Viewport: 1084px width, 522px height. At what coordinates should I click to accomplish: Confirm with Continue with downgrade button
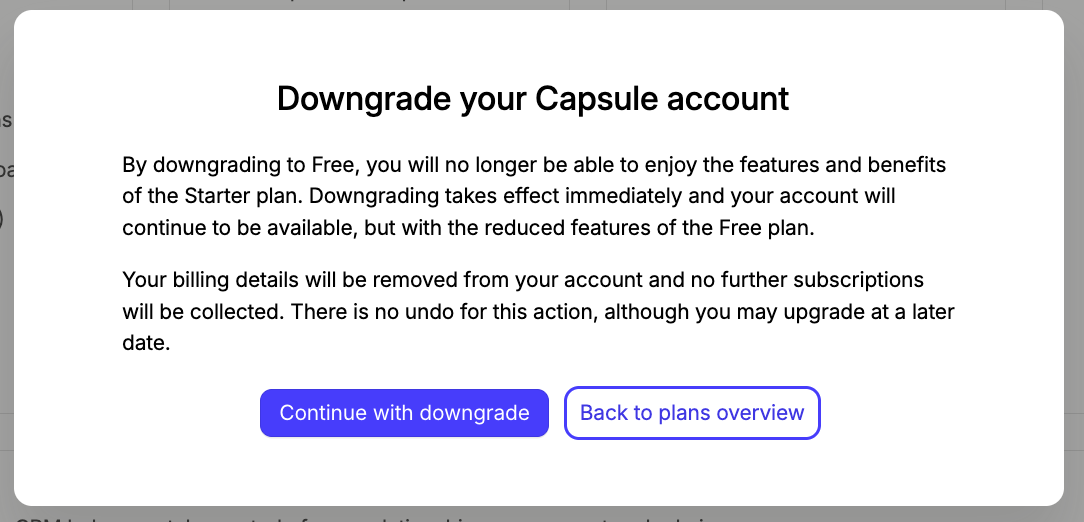pyautogui.click(x=404, y=413)
